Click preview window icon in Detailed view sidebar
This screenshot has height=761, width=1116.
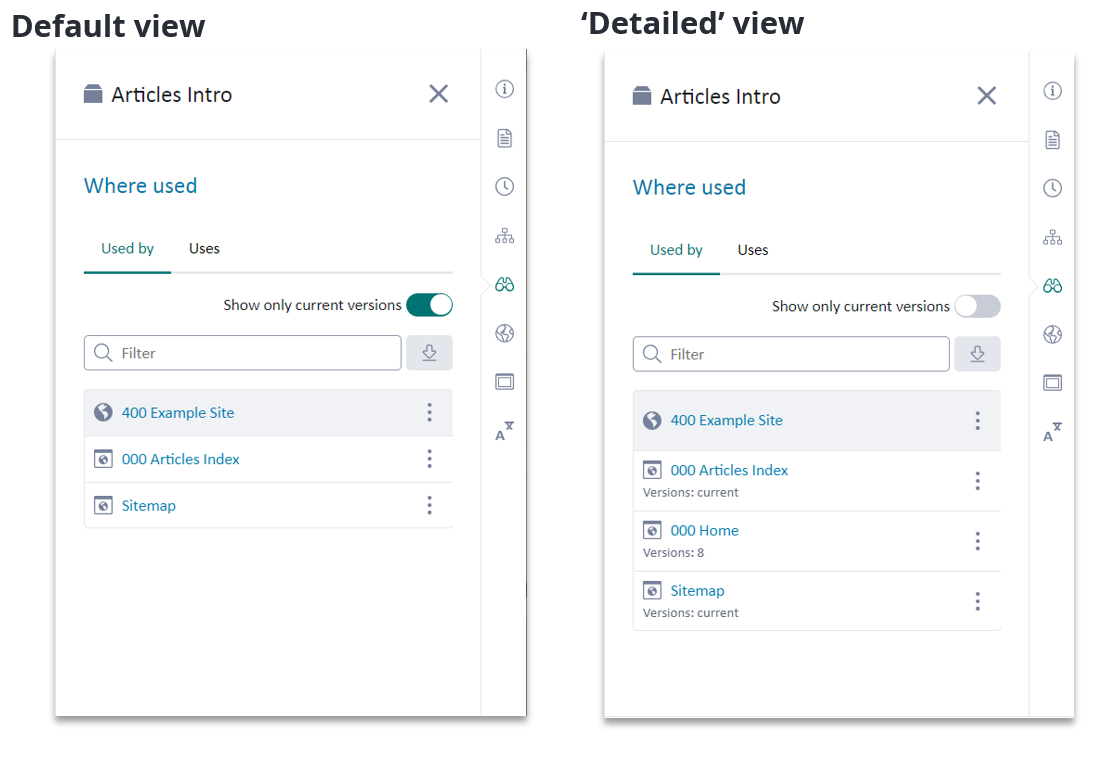tap(1052, 383)
